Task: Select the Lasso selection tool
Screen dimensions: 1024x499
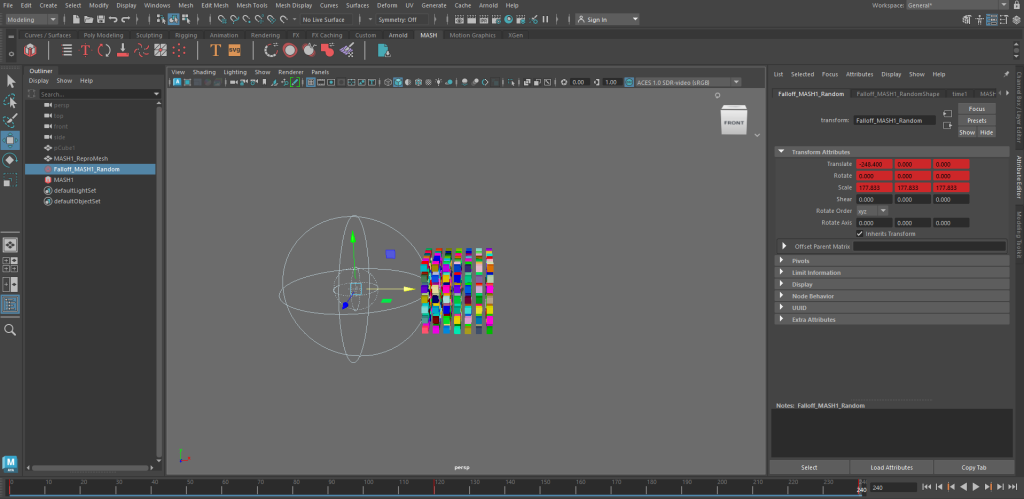Action: 10,101
